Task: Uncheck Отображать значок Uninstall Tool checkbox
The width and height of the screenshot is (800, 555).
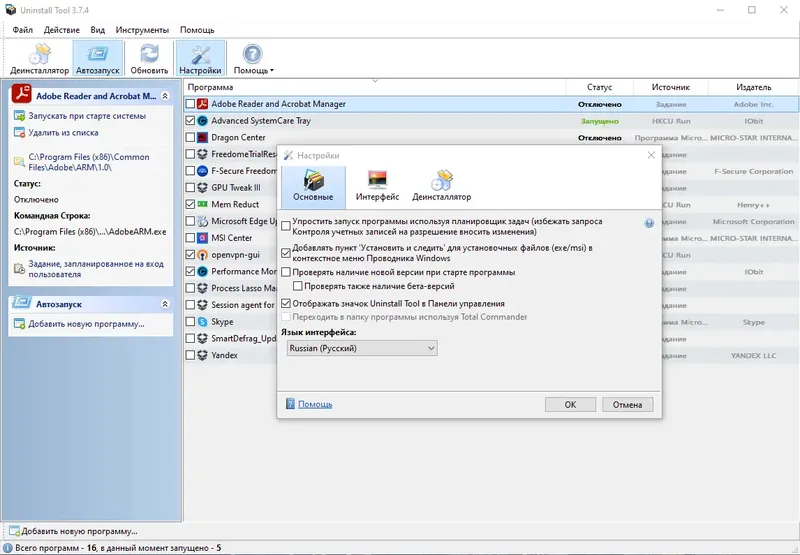Action: click(286, 304)
